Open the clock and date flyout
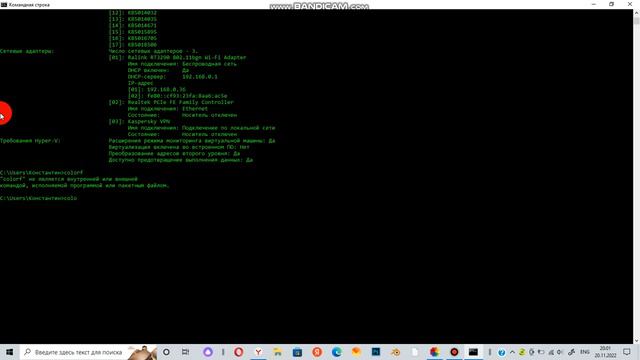Image resolution: width=640 pixels, height=360 pixels. tap(605, 352)
